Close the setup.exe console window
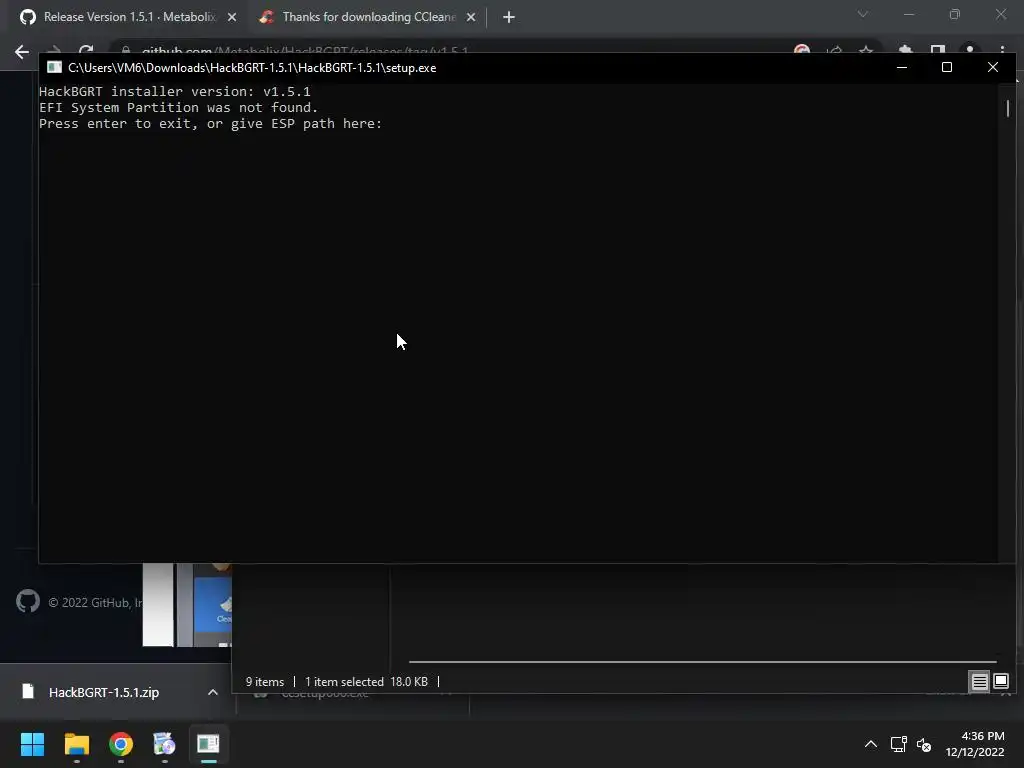The image size is (1024, 768). pos(993,67)
